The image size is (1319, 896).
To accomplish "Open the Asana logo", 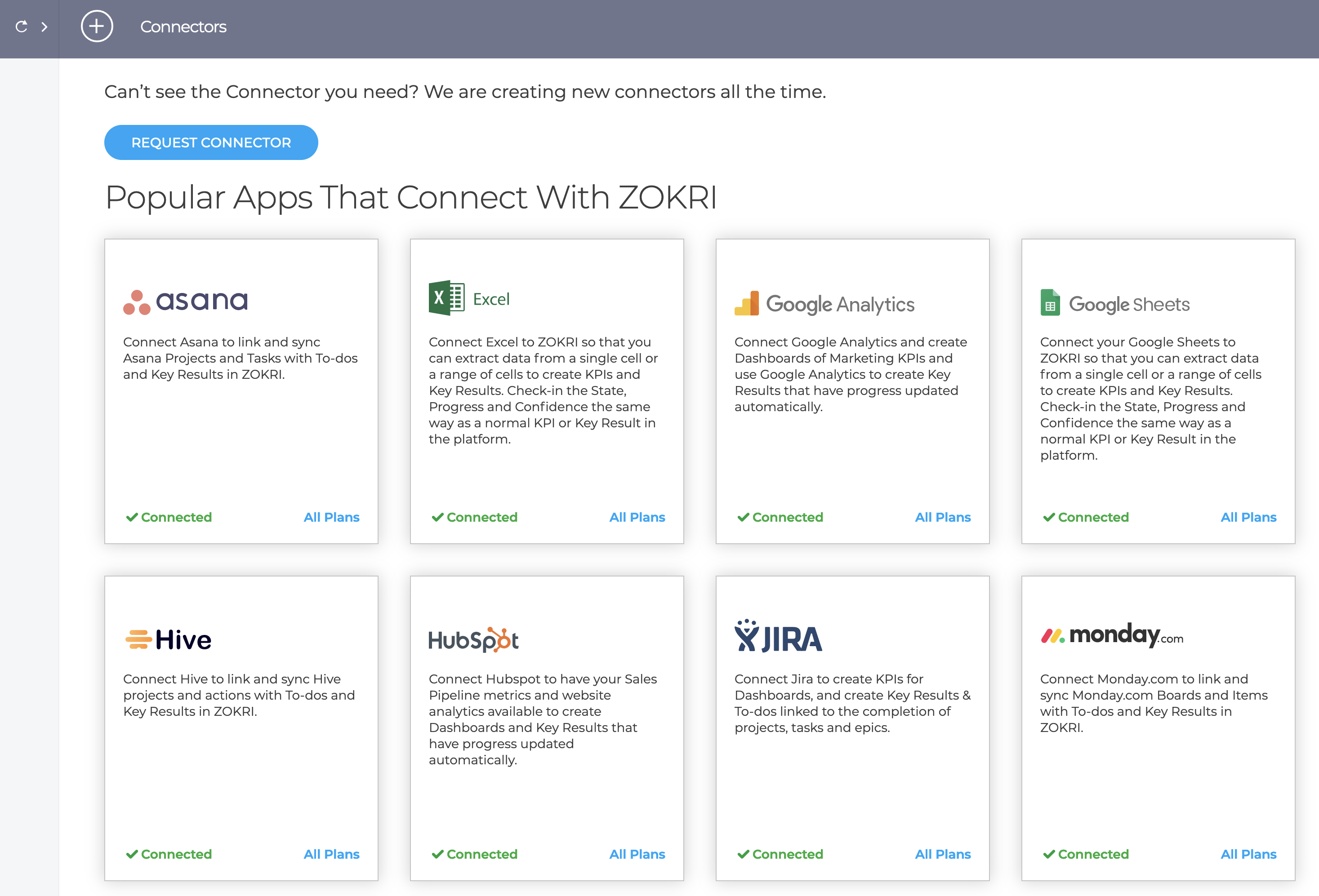I will 186,302.
